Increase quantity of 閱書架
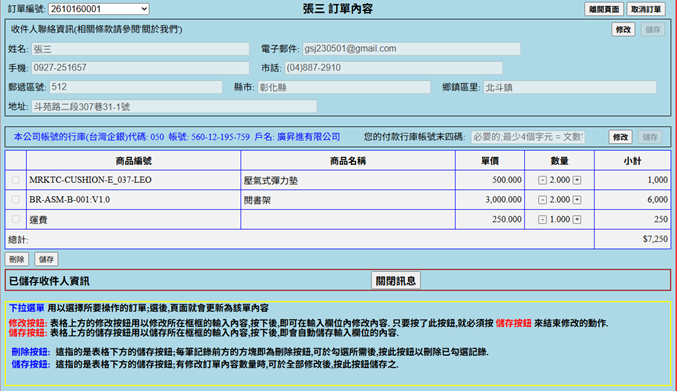The height and width of the screenshot is (391, 677). tap(577, 200)
